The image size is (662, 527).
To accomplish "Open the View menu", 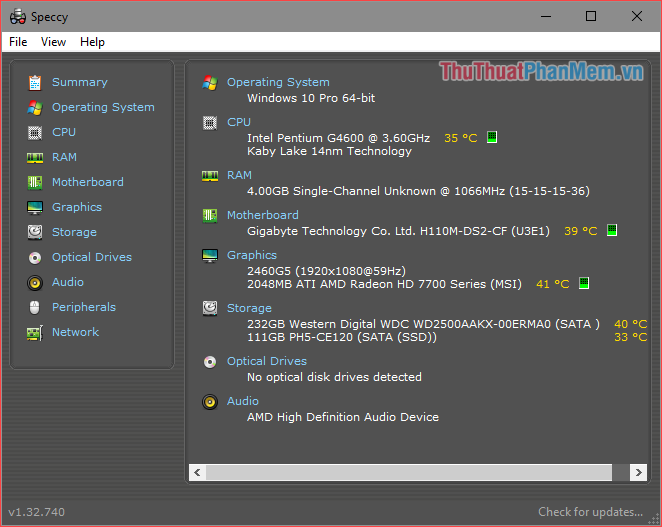I will (x=53, y=42).
